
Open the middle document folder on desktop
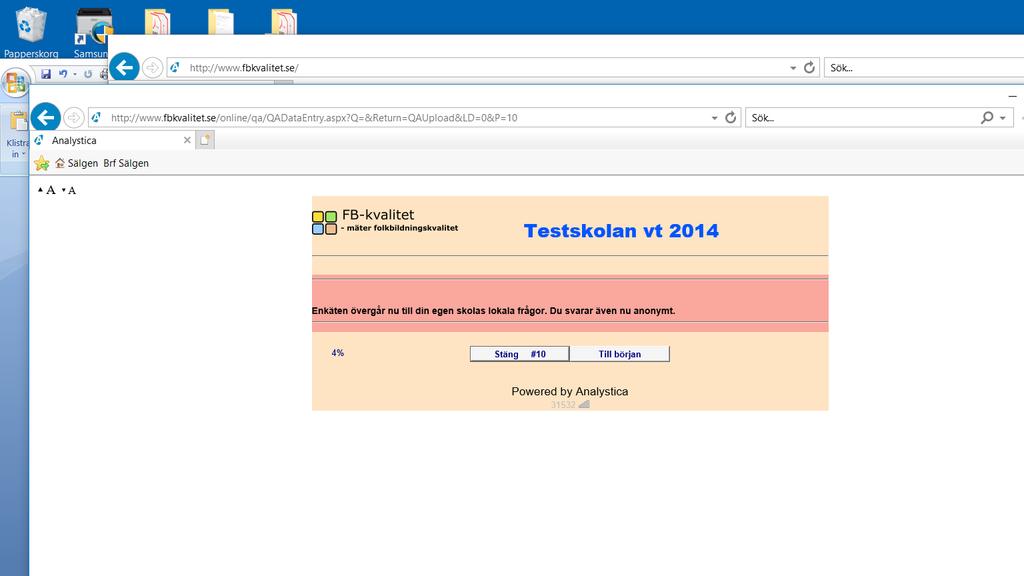pyautogui.click(x=221, y=21)
